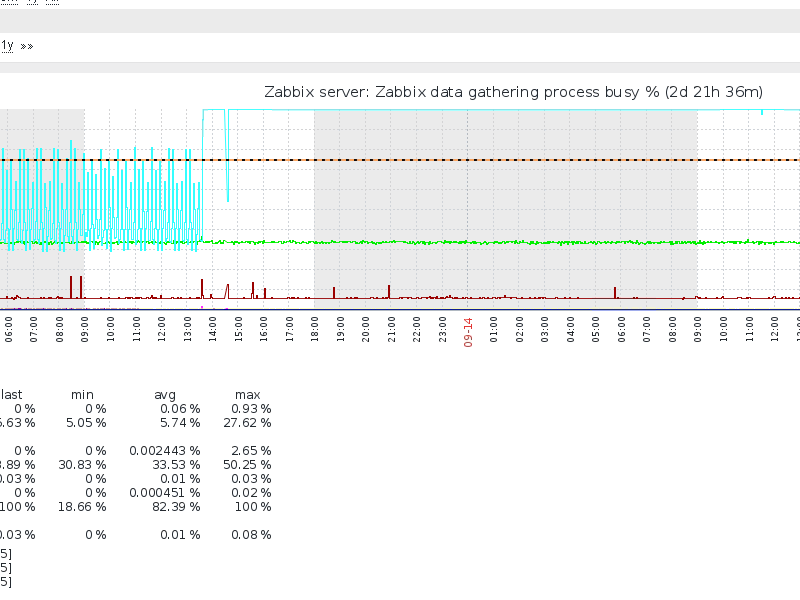This screenshot has height=600, width=800.
Task: Click the 19:00 time axis label
Action: 340,329
